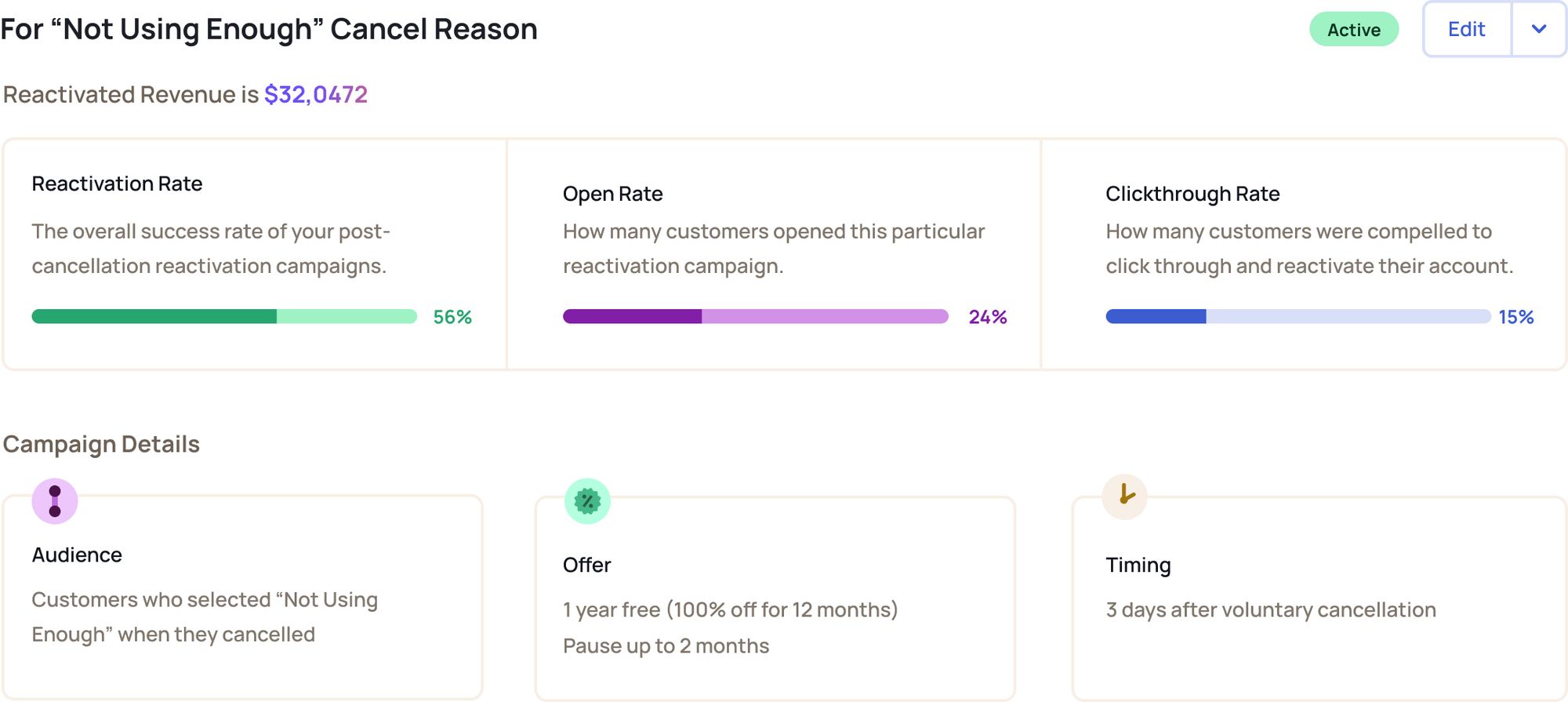Screen dimensions: 1568x702
Task: Click the purple Open Rate progress bar
Action: click(756, 317)
